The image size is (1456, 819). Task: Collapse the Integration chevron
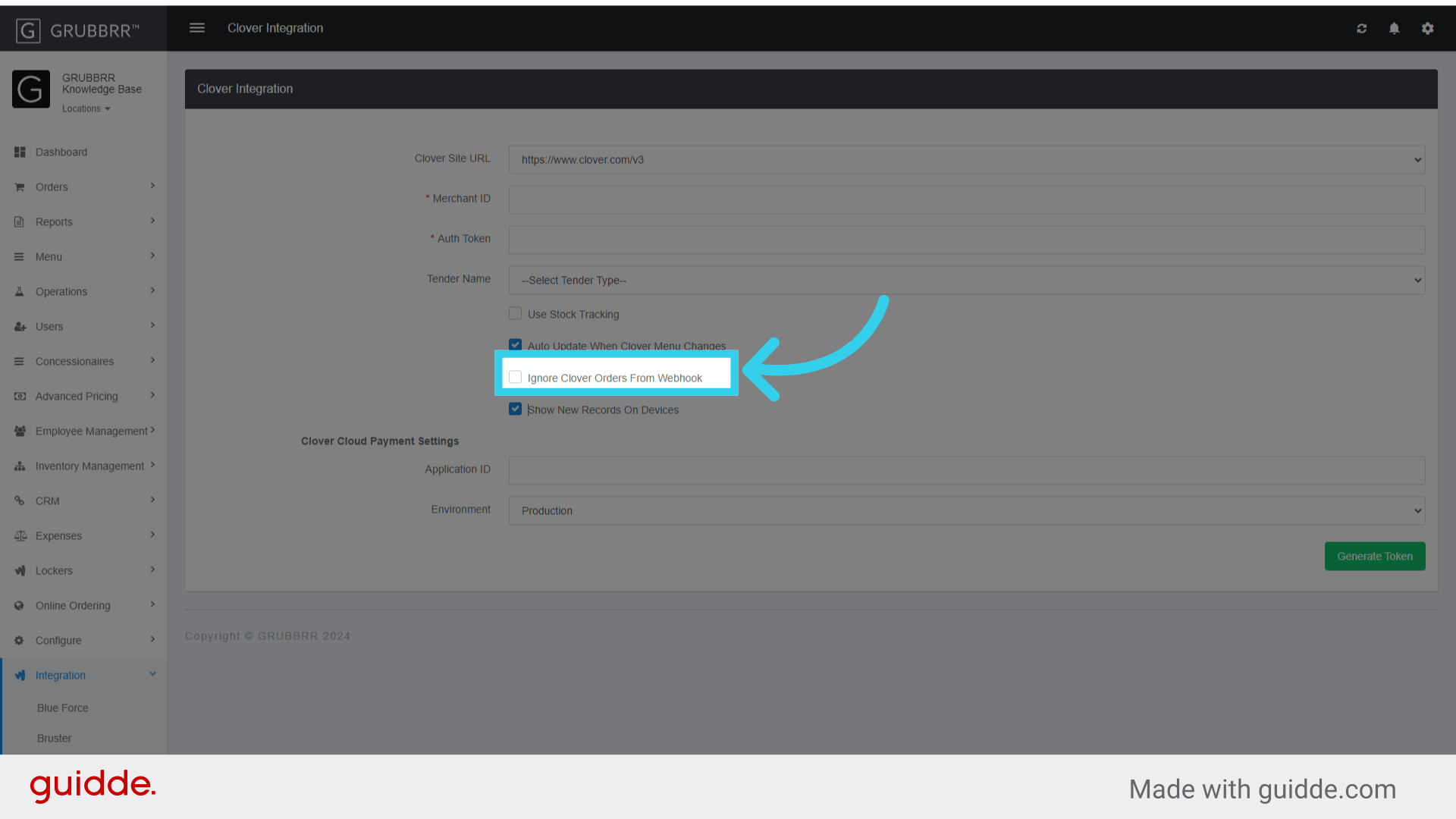pos(152,674)
